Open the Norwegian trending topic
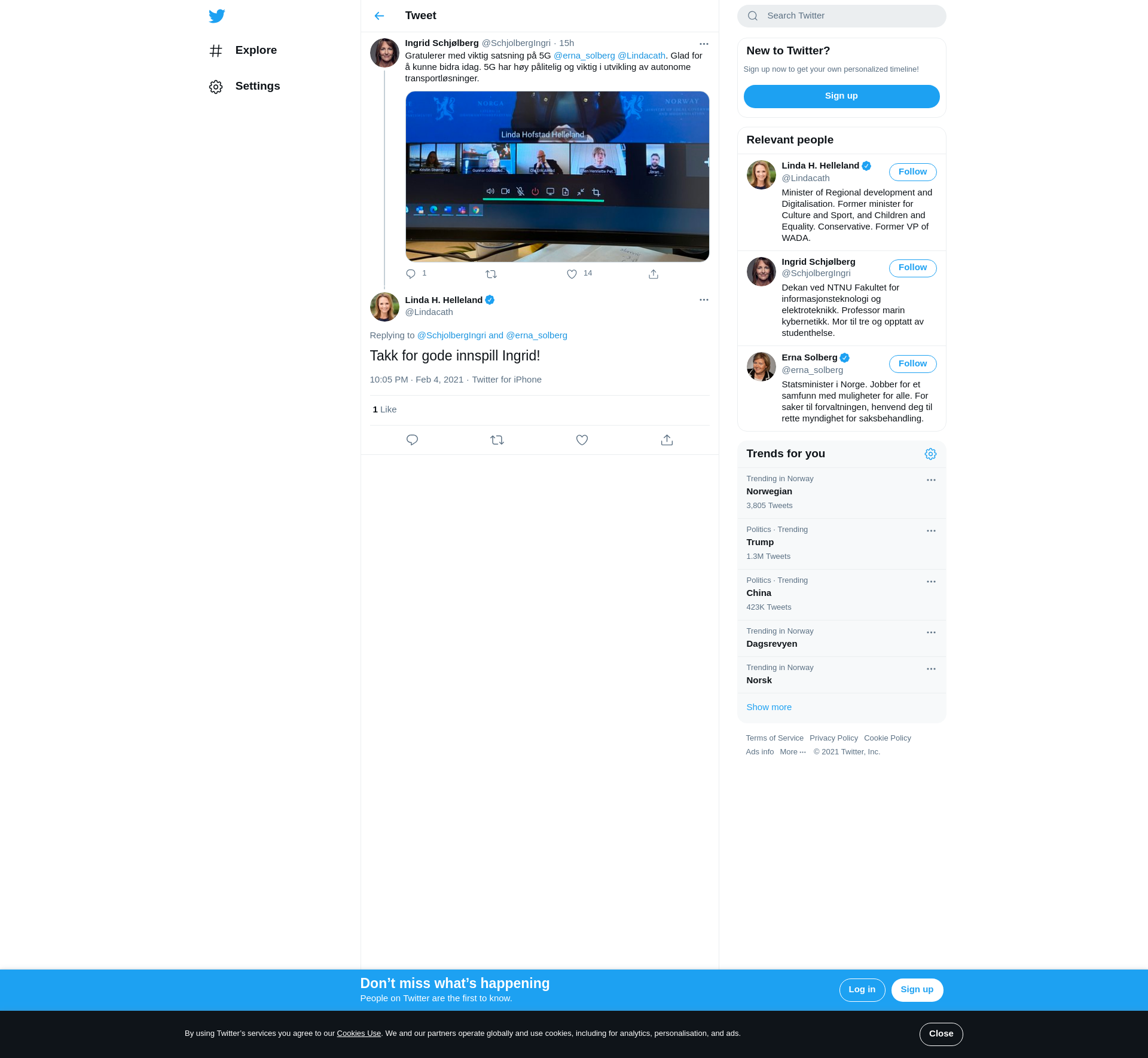 click(841, 493)
